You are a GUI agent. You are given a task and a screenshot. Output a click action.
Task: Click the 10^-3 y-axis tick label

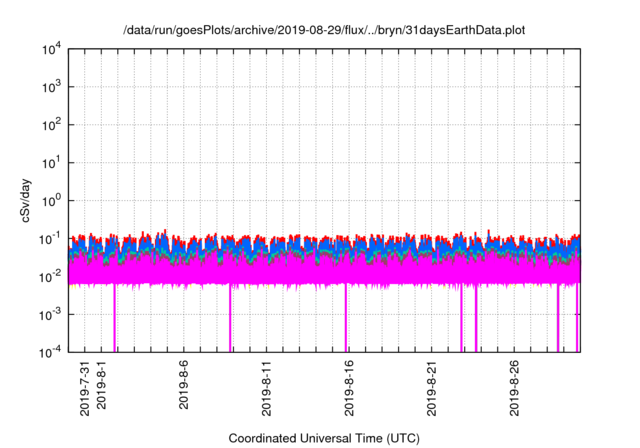tap(50, 315)
